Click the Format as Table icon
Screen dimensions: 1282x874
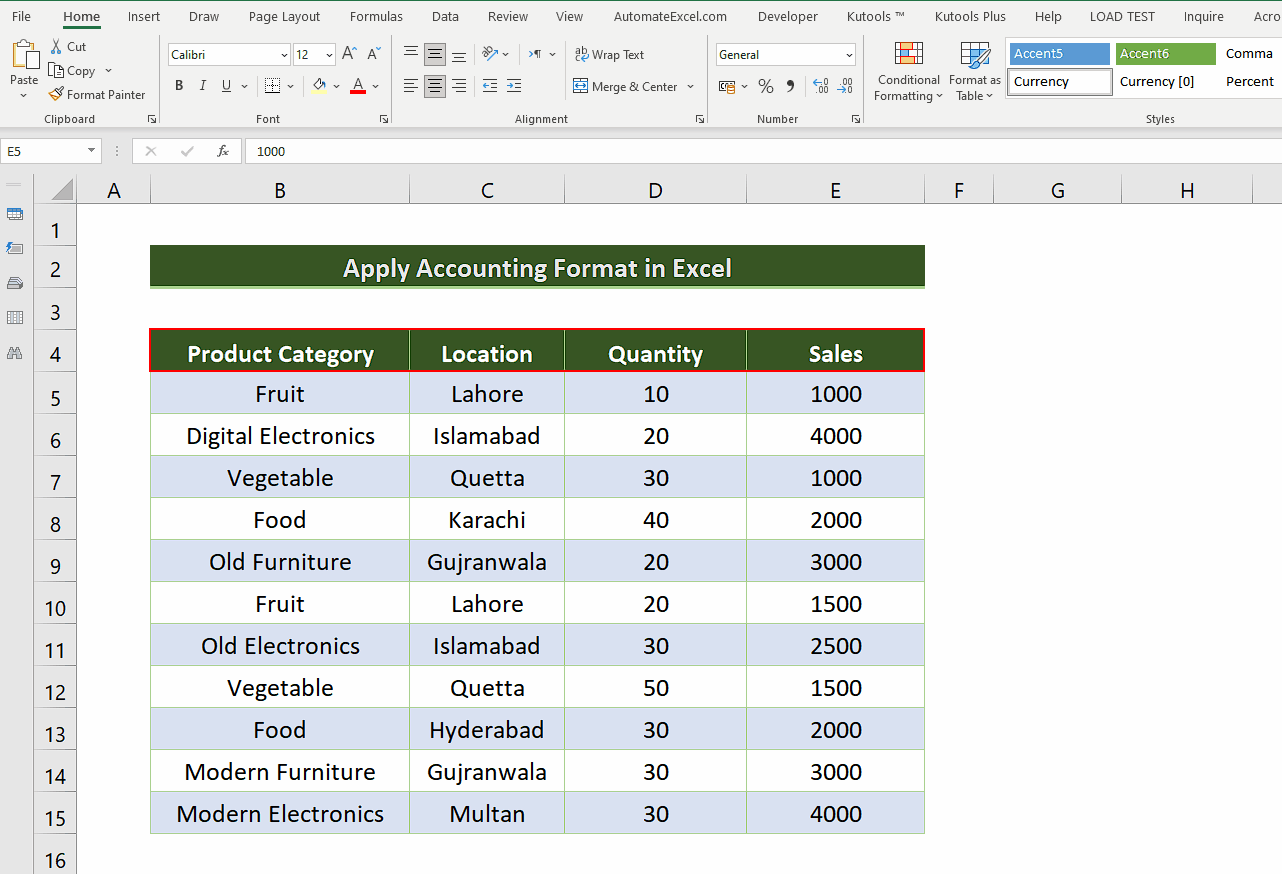[x=974, y=70]
